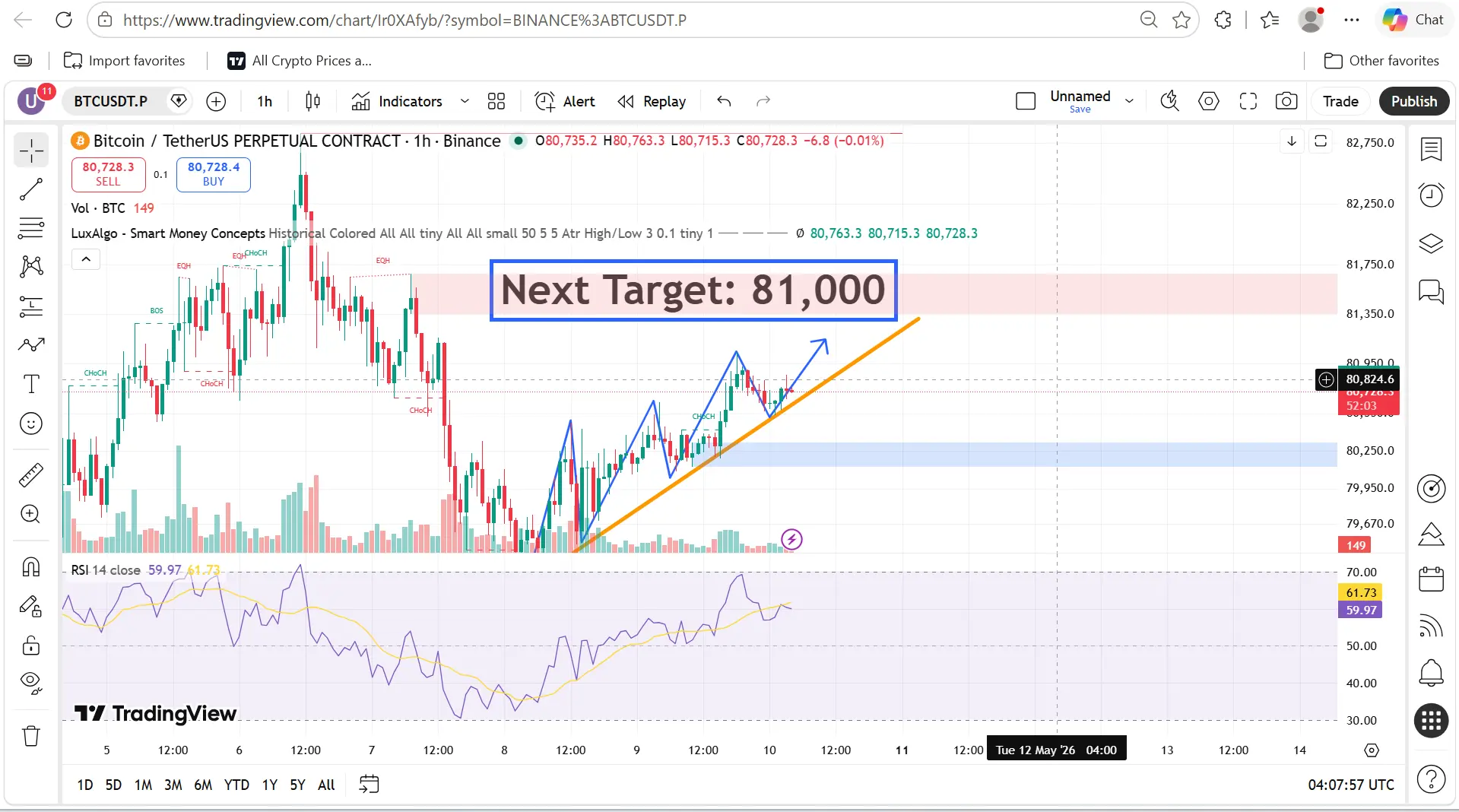The width and height of the screenshot is (1459, 812).
Task: Open the chats panel
Action: pyautogui.click(x=1431, y=291)
